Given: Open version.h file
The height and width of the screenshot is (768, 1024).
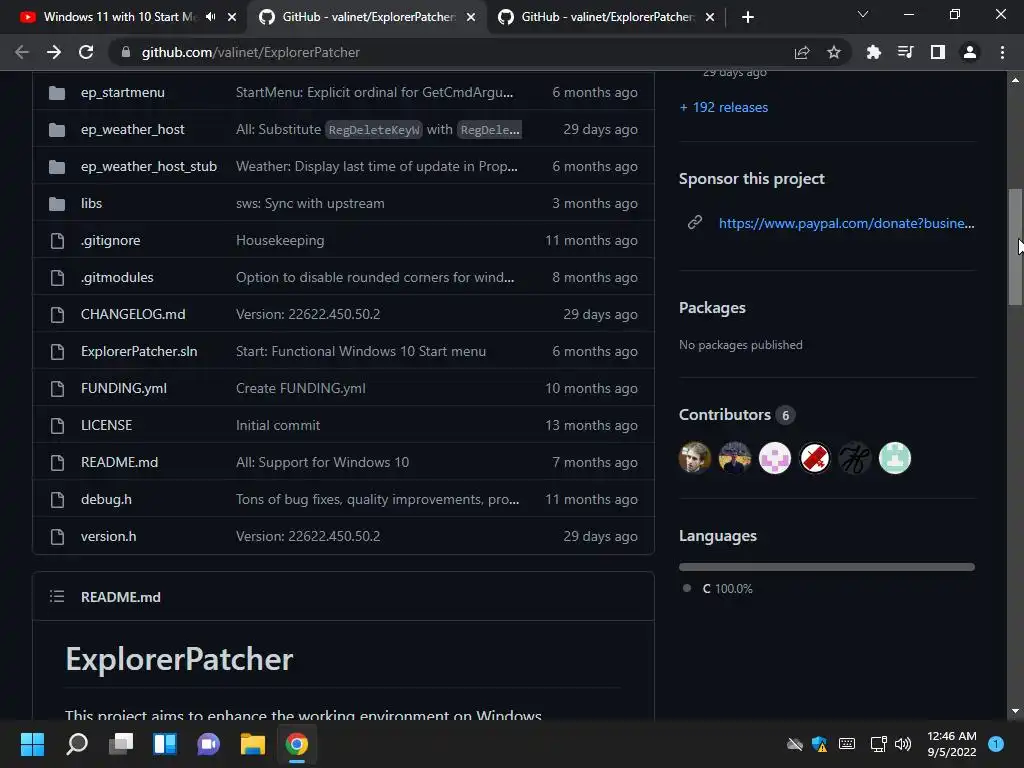Looking at the screenshot, I should [x=108, y=537].
